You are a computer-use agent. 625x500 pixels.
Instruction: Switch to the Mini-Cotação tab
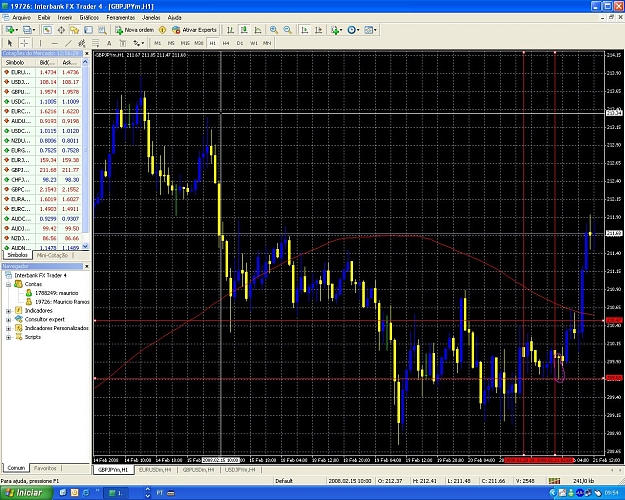(x=52, y=255)
